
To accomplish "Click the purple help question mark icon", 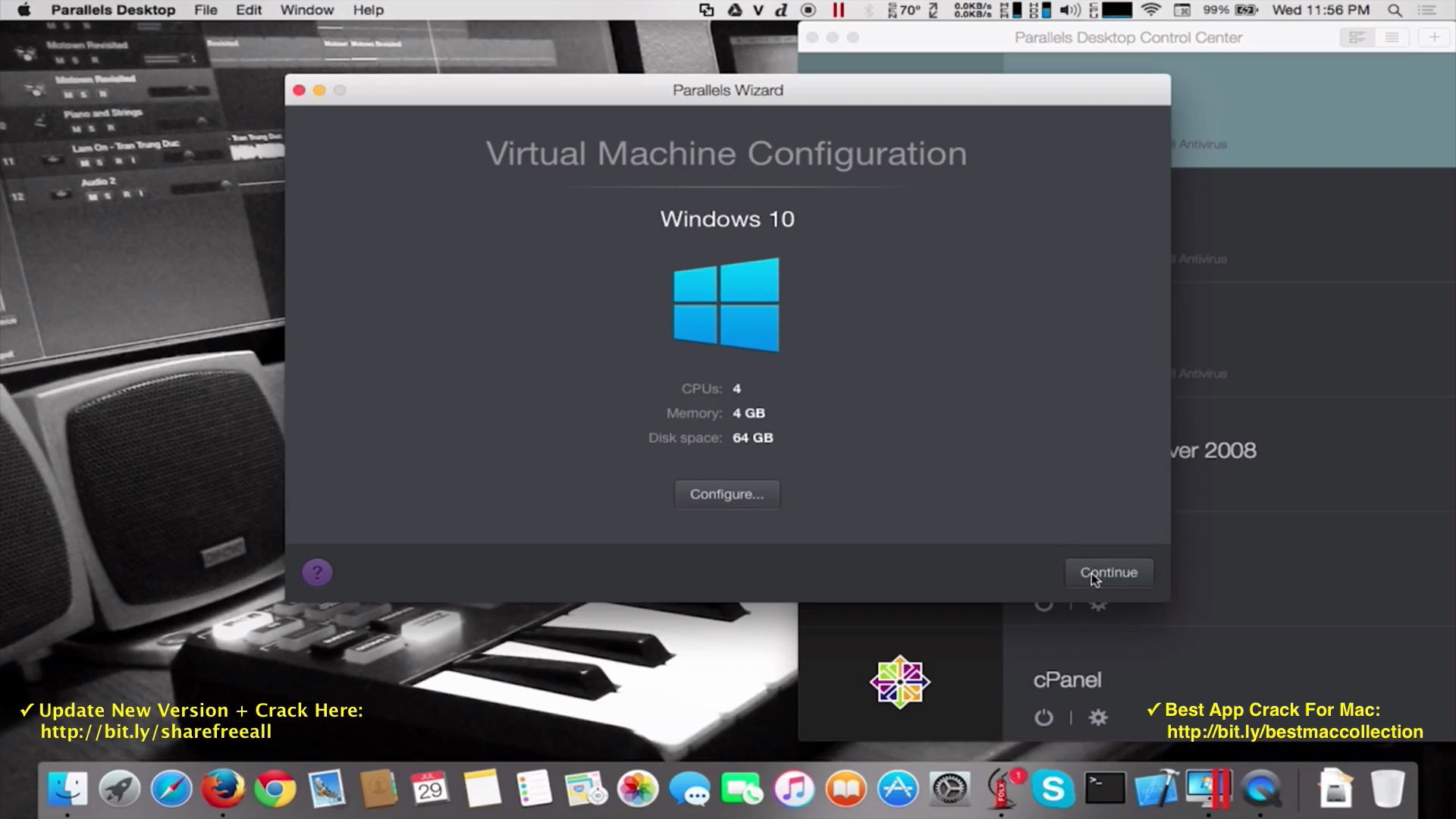I will coord(317,573).
